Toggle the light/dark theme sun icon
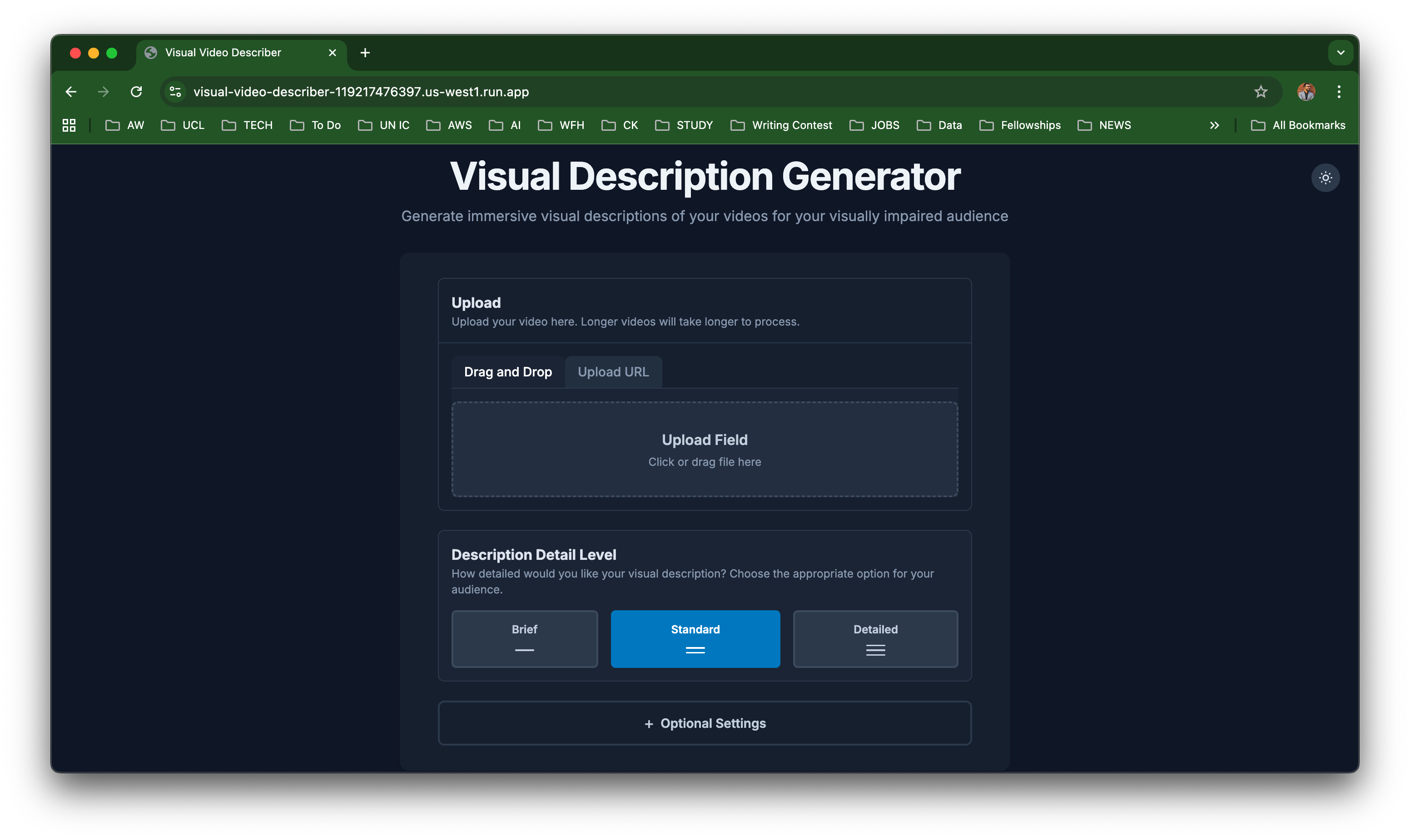The height and width of the screenshot is (840, 1410). pos(1325,178)
